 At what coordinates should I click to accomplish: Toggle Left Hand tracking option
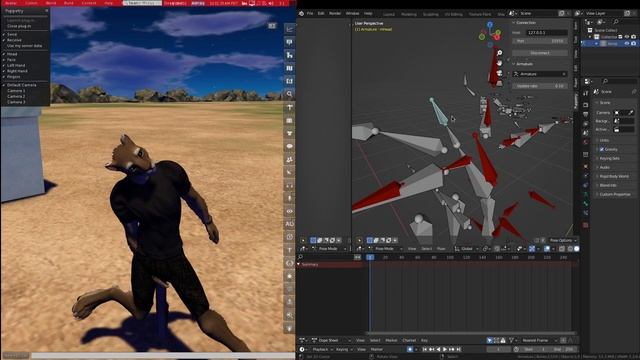click(x=16, y=65)
